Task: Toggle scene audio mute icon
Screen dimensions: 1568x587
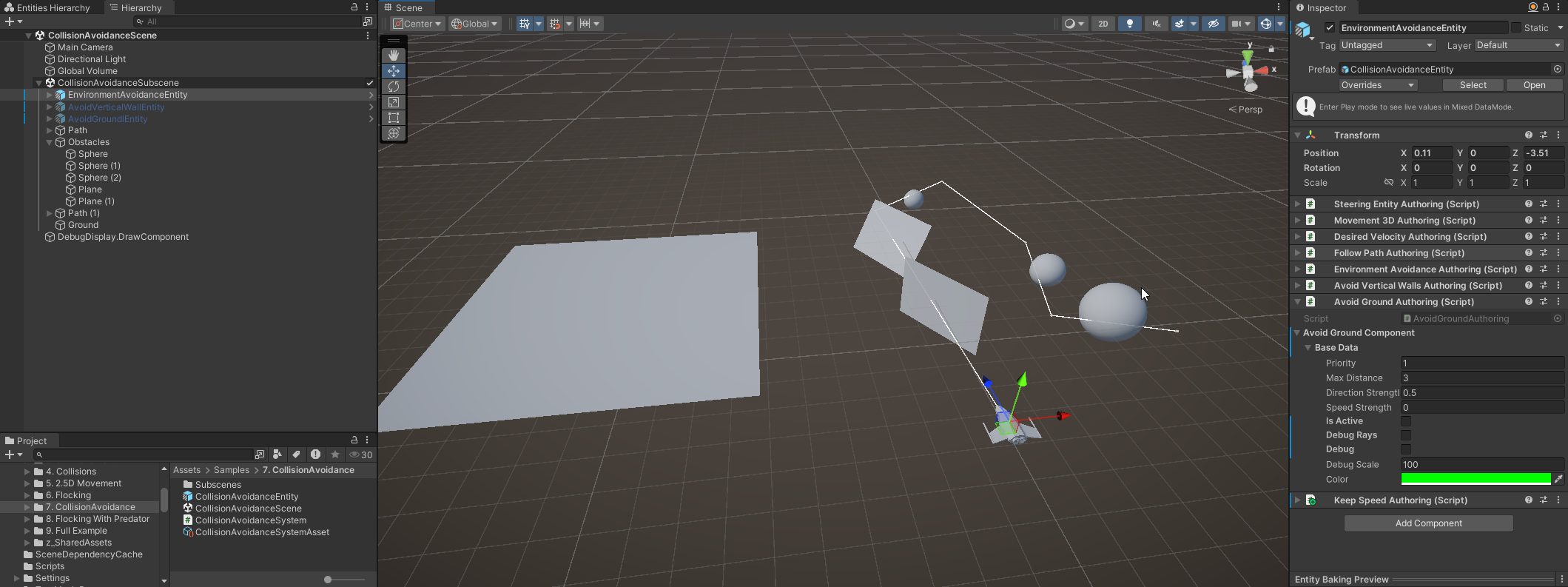Action: 1156,24
